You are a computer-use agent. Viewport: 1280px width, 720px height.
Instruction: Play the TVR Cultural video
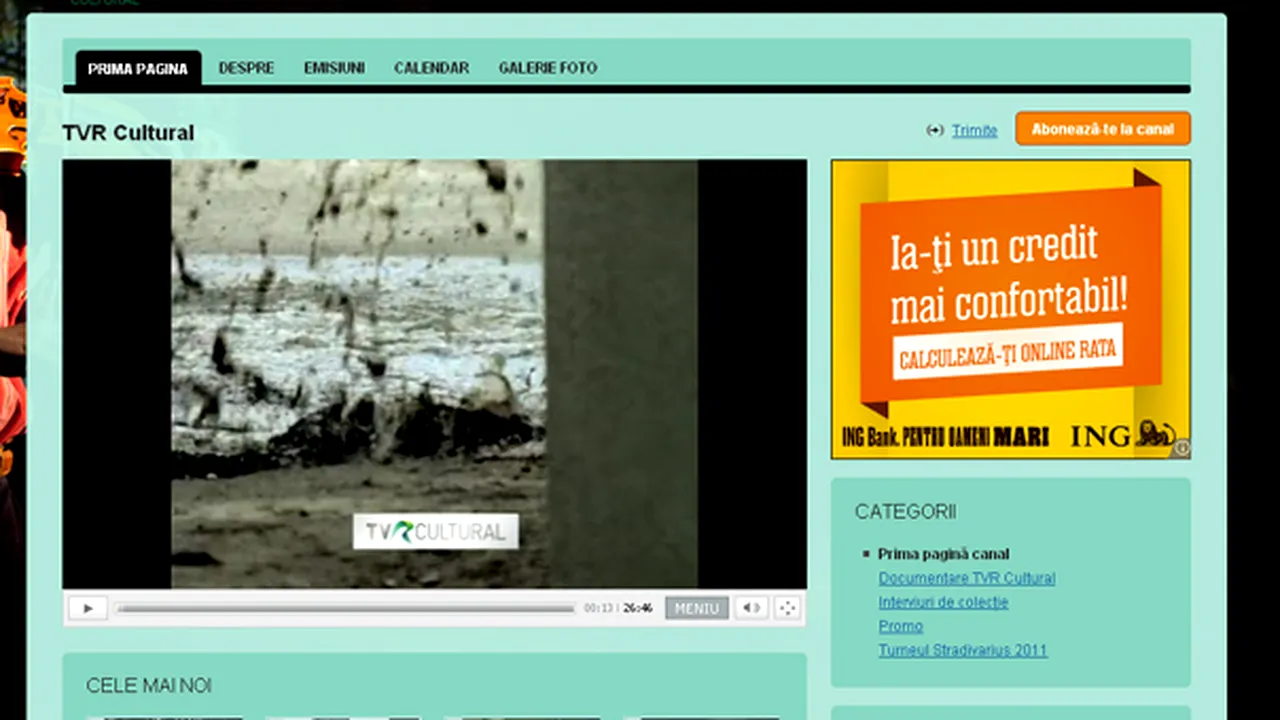pyautogui.click(x=88, y=608)
